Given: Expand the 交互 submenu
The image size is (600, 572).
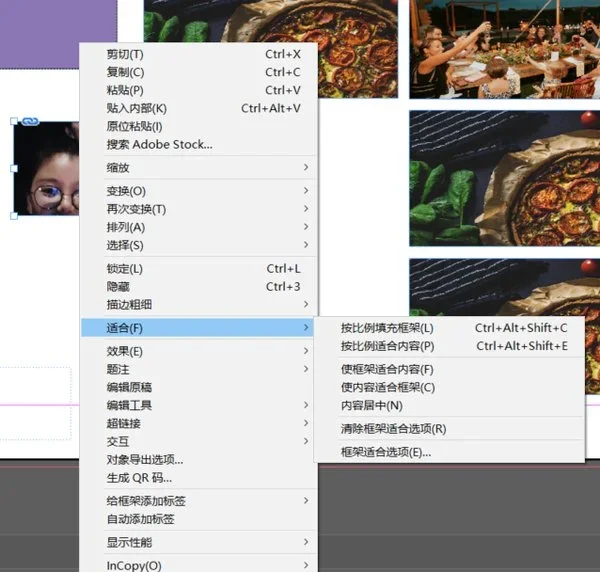Looking at the screenshot, I should 198,441.
